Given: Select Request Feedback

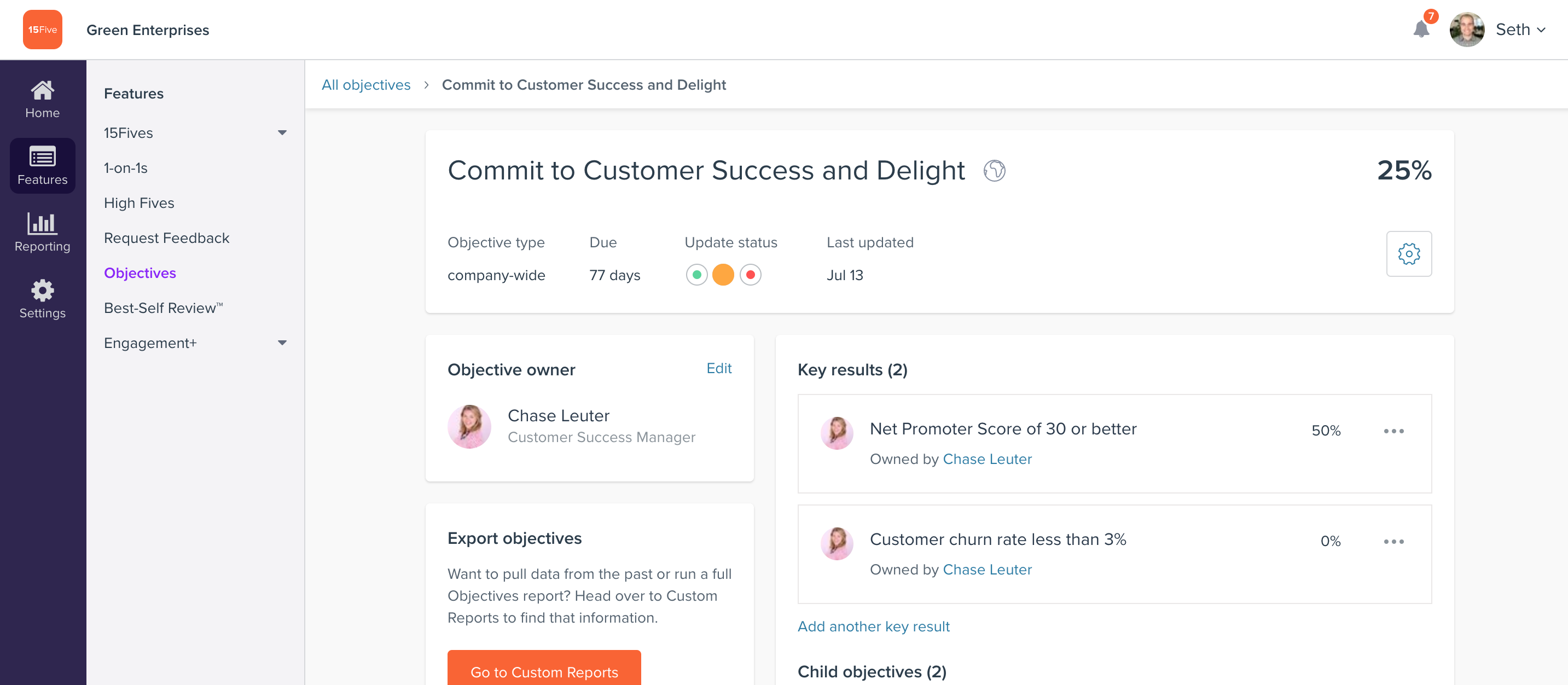Looking at the screenshot, I should [x=167, y=237].
